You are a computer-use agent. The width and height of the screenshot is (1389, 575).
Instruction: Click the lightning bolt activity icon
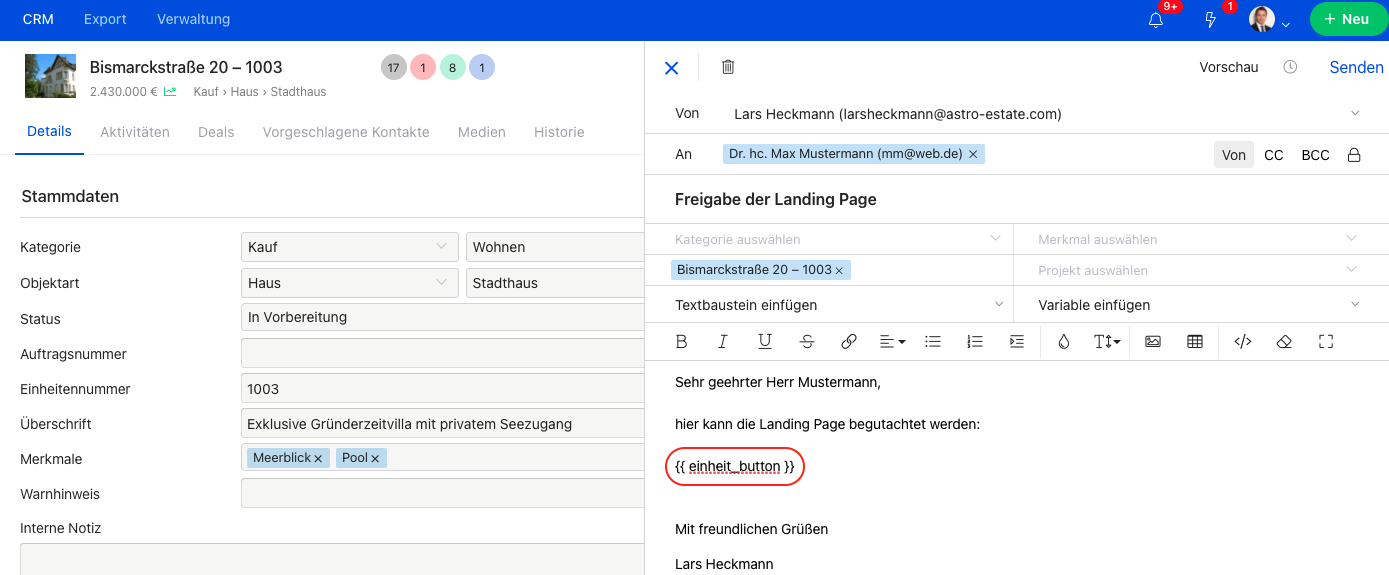pyautogui.click(x=1211, y=20)
